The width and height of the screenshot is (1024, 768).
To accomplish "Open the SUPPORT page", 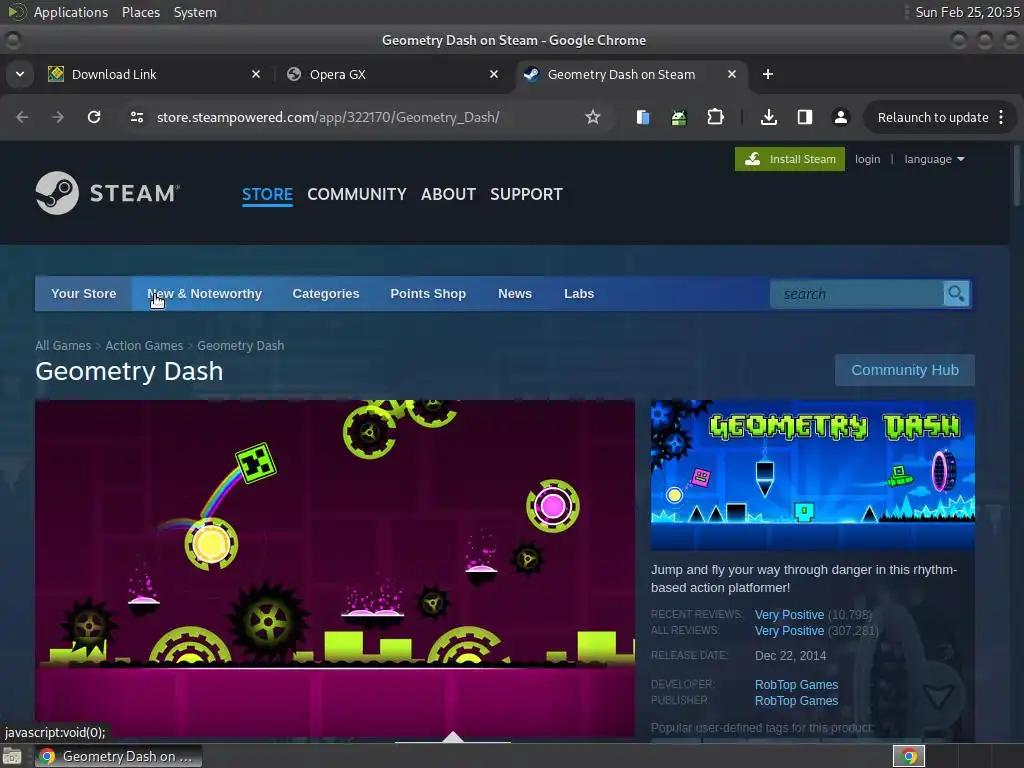I will pyautogui.click(x=526, y=195).
